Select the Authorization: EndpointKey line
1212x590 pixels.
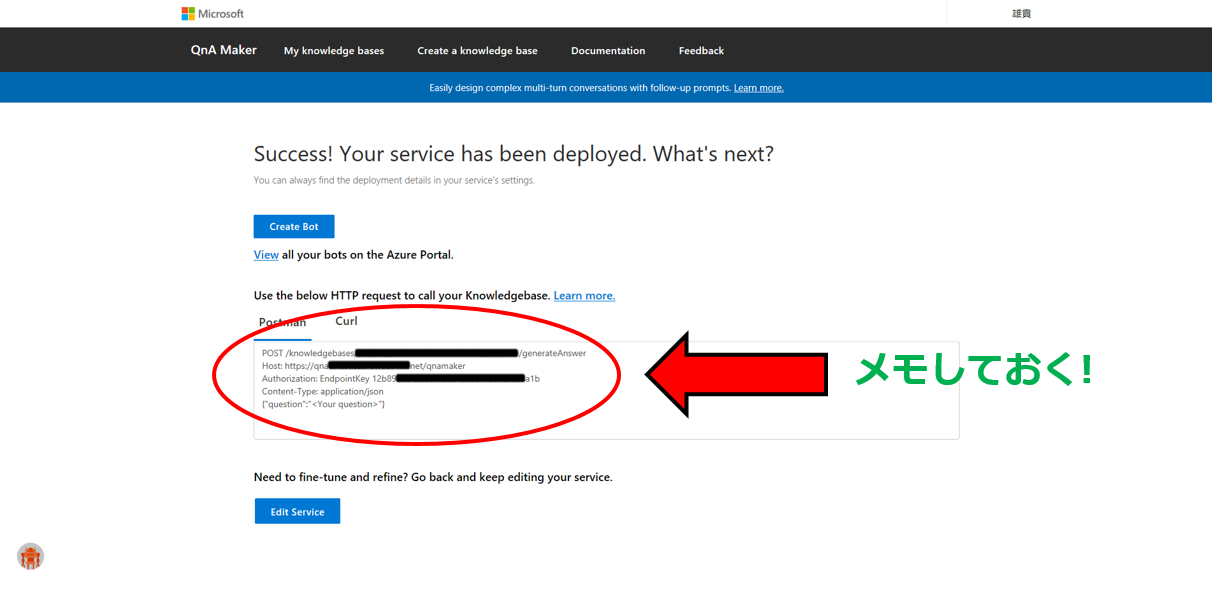pos(401,379)
